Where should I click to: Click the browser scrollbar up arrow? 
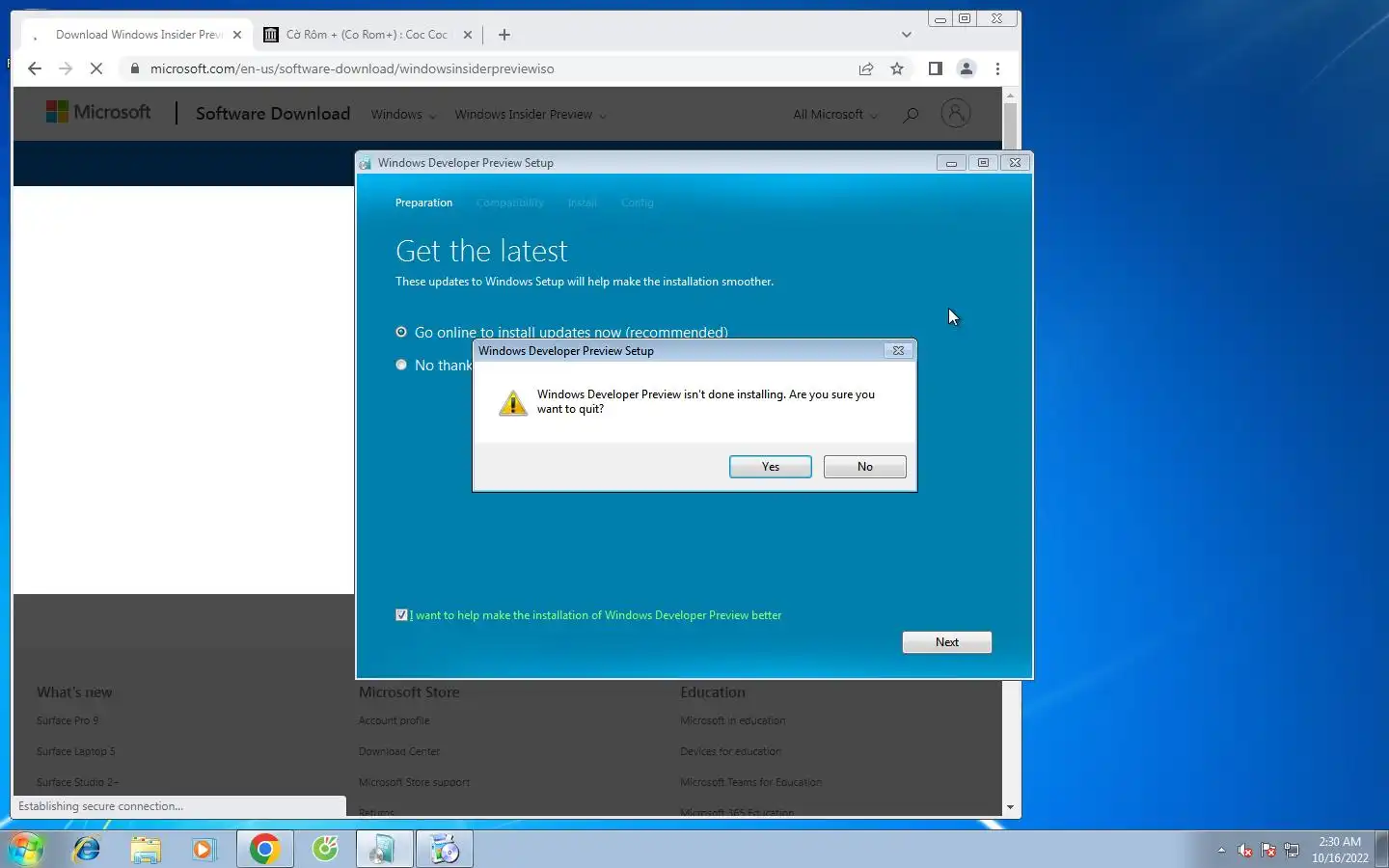pyautogui.click(x=1010, y=95)
